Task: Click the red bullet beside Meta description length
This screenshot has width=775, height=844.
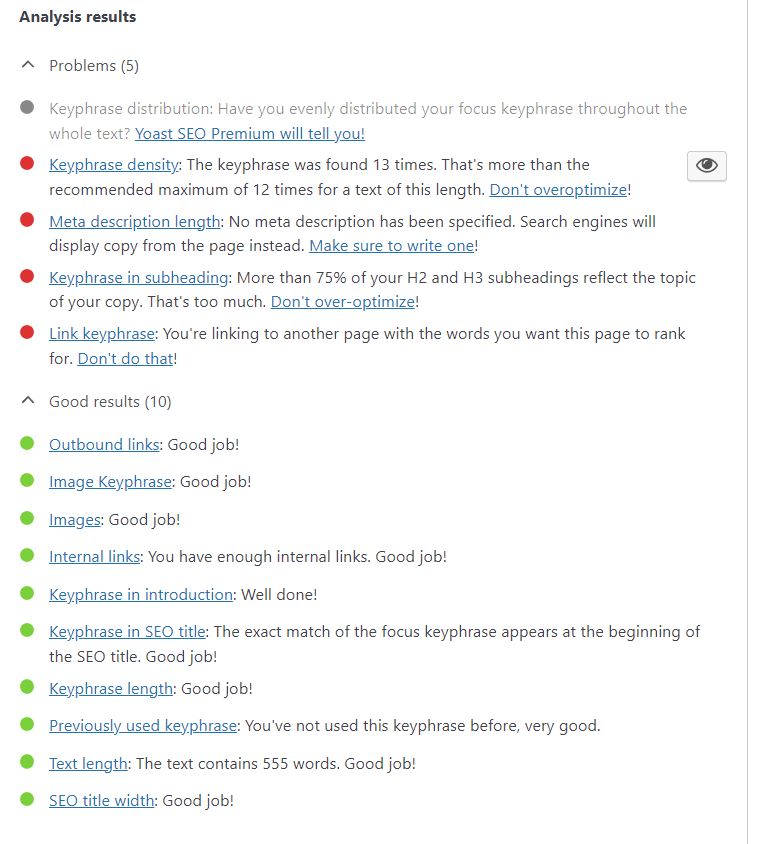Action: click(x=27, y=220)
